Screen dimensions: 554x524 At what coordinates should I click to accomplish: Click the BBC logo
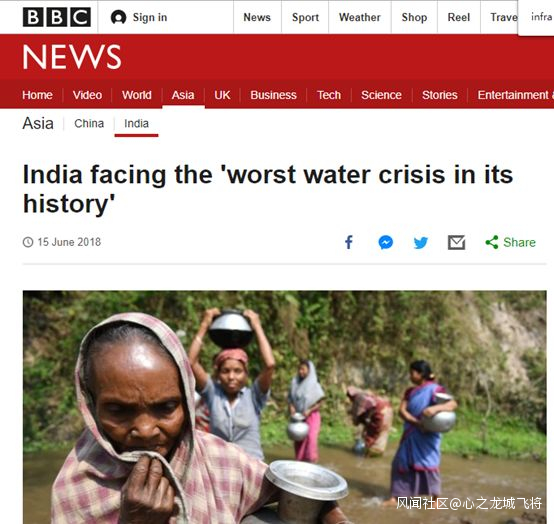click(57, 17)
